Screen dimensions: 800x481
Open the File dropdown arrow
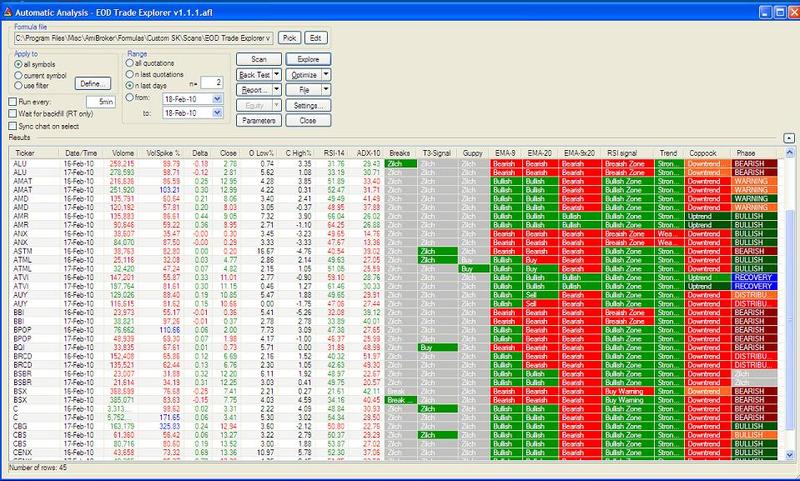click(326, 90)
